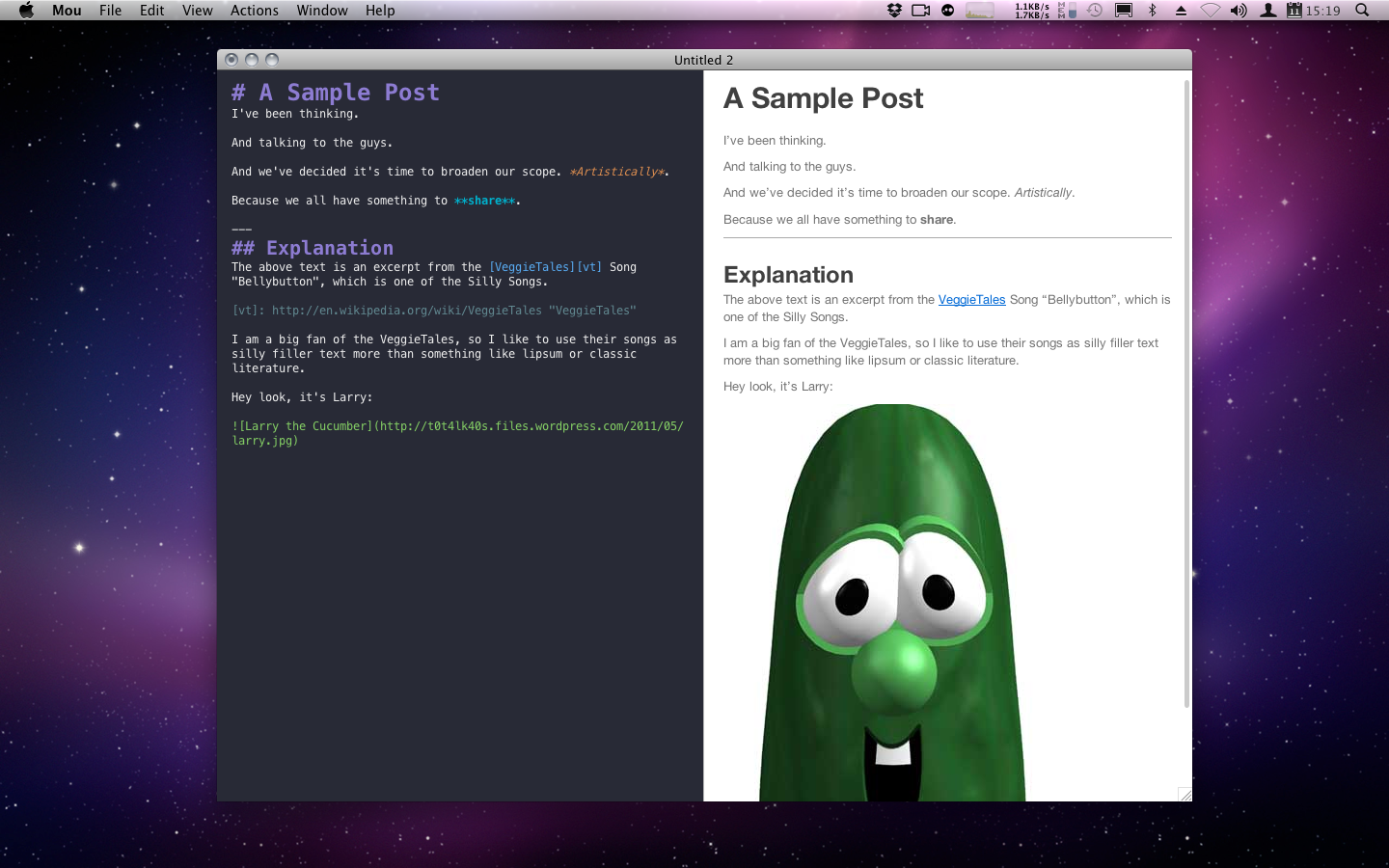Open the Time Machine status icon
The height and width of the screenshot is (868, 1389).
[1095, 11]
